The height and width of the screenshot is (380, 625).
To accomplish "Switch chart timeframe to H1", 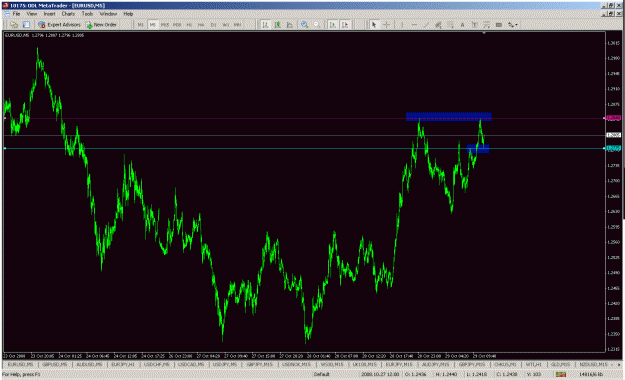I will pyautogui.click(x=189, y=25).
